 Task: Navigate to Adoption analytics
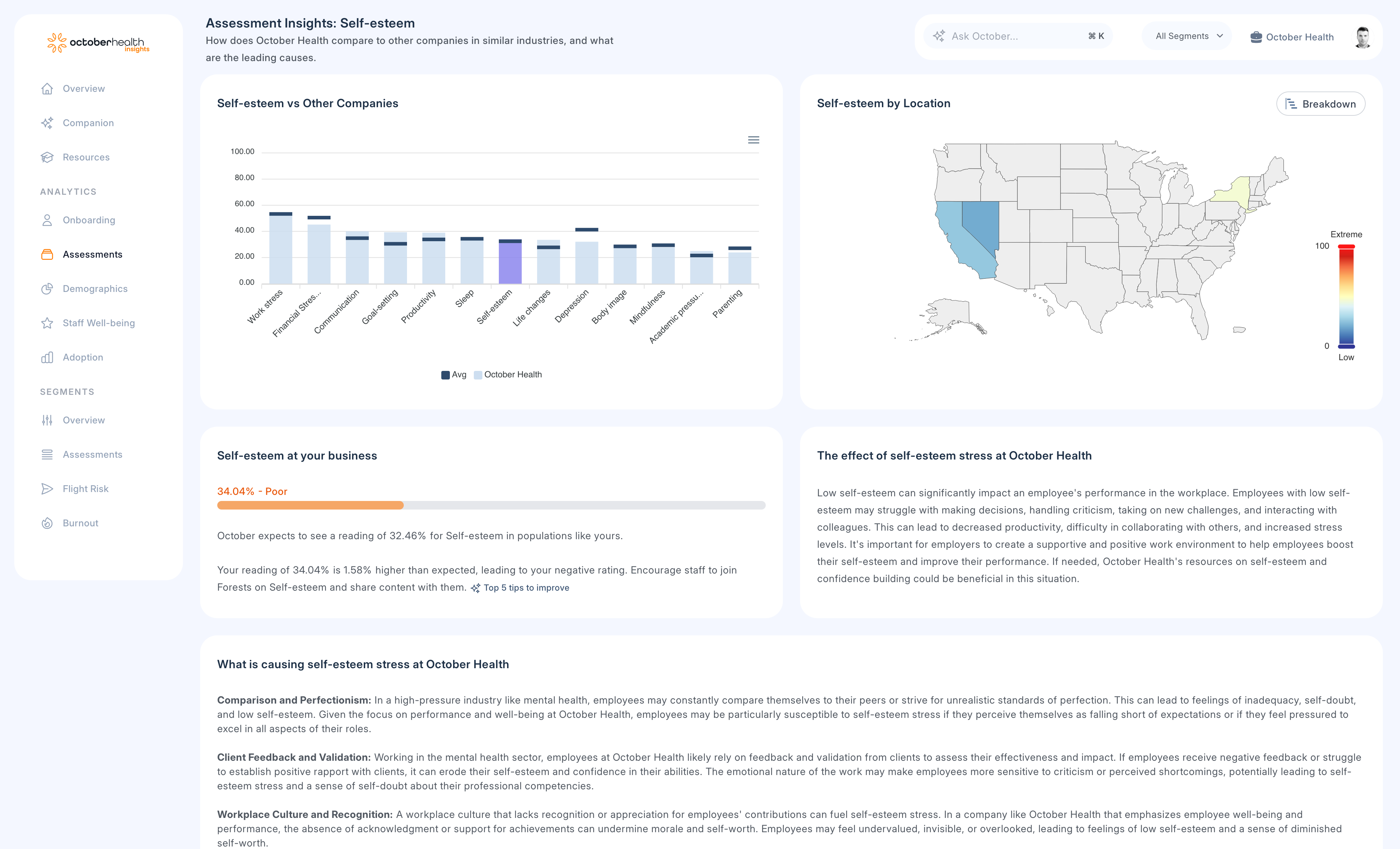83,357
